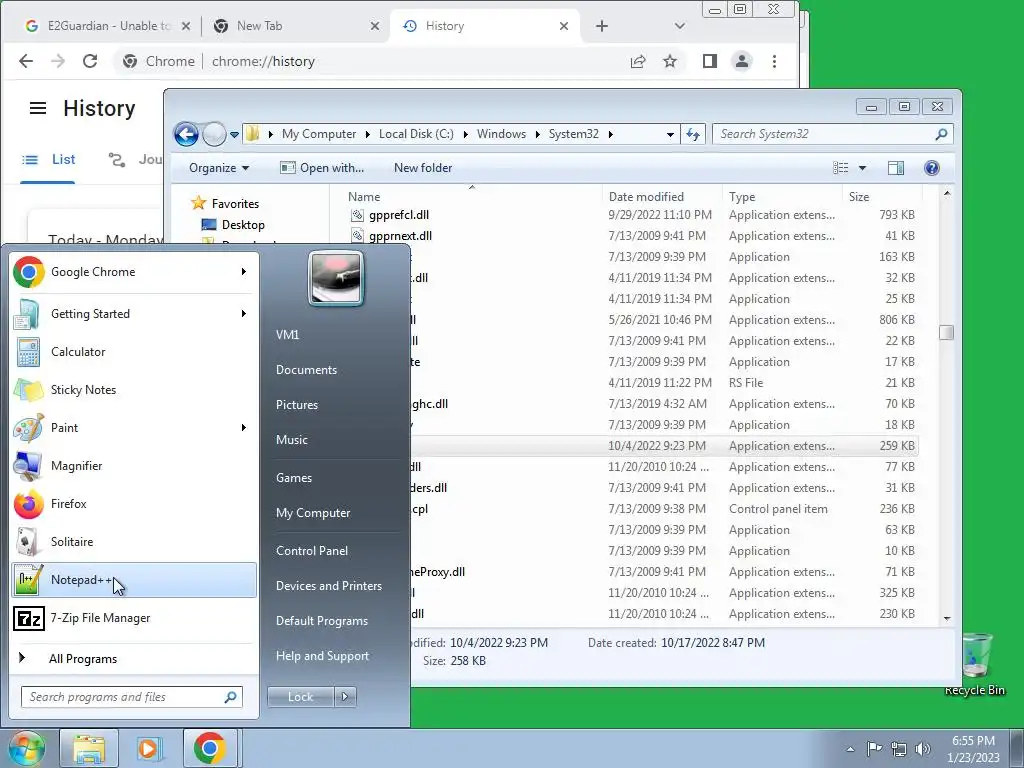Screen dimensions: 1024x768
Task: Open My Computer from Start menu
Action: point(313,513)
